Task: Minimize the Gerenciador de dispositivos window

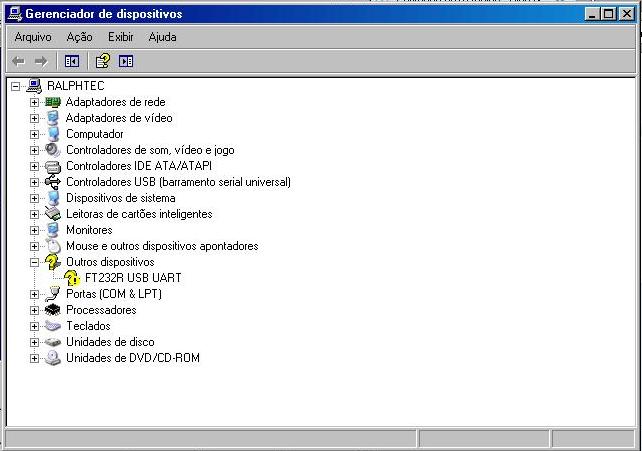Action: click(592, 14)
